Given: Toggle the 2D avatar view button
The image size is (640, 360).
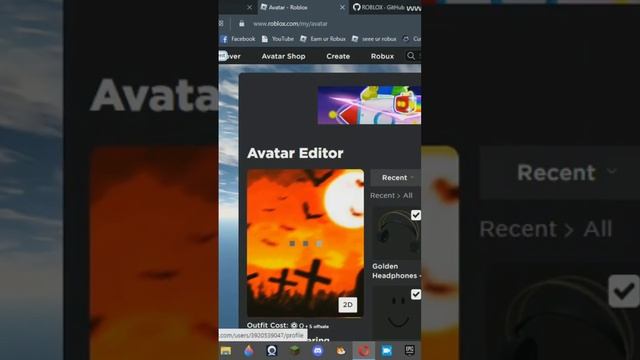Looking at the screenshot, I should [348, 304].
